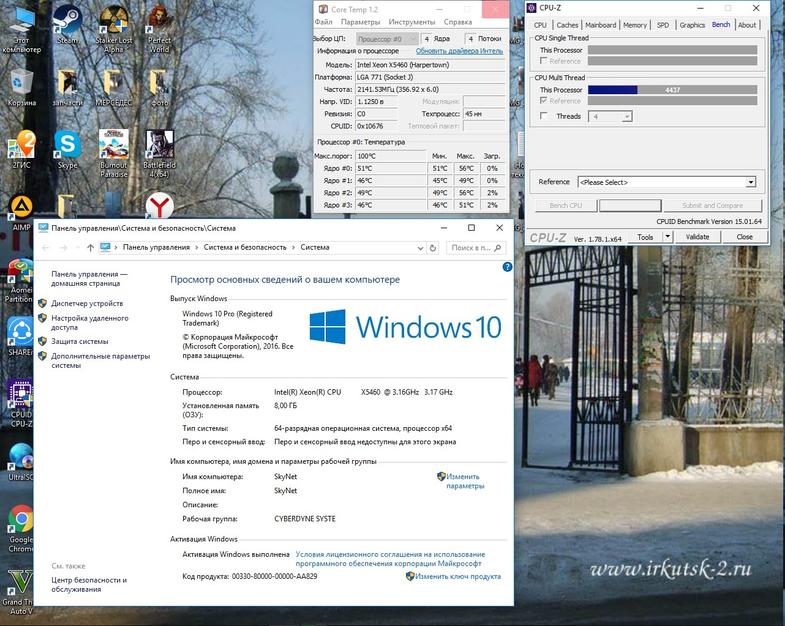This screenshot has height=626, width=785.
Task: Open 'Диспетчер устройств' in the left sidebar
Action: 87,303
